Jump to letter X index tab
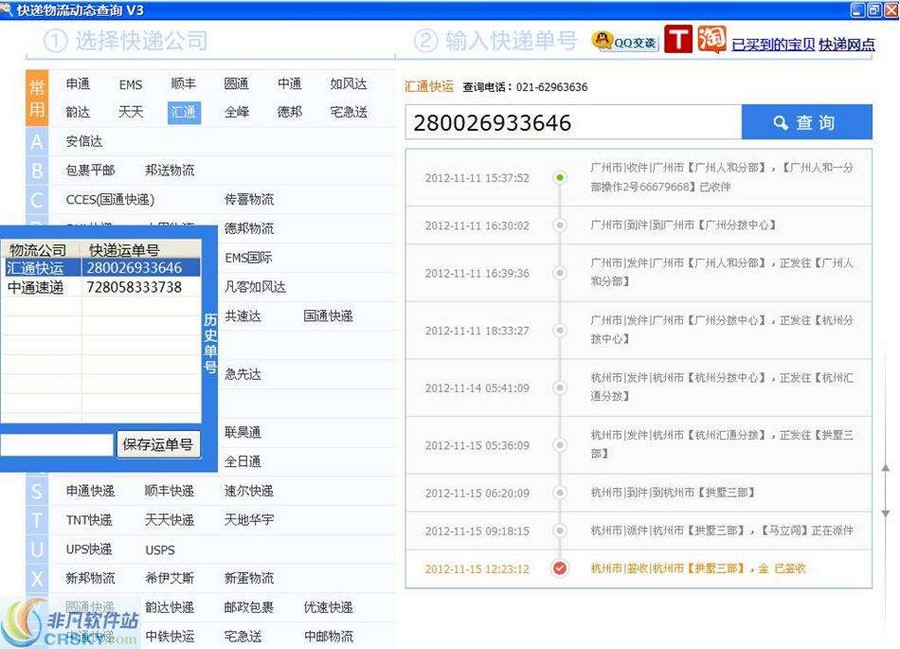This screenshot has height=649, width=900. coord(37,578)
